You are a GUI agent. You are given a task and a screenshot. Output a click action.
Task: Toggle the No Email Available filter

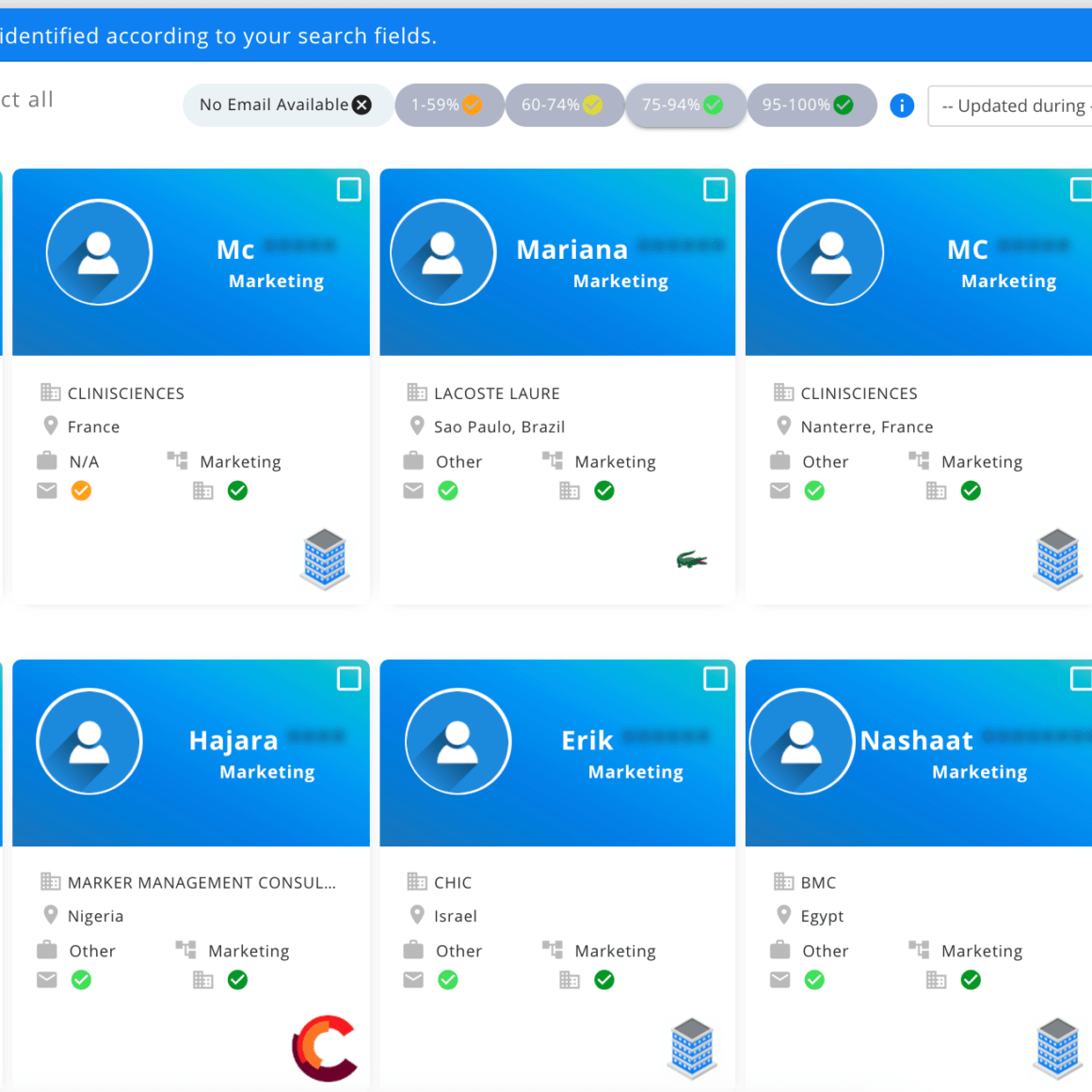tap(286, 104)
